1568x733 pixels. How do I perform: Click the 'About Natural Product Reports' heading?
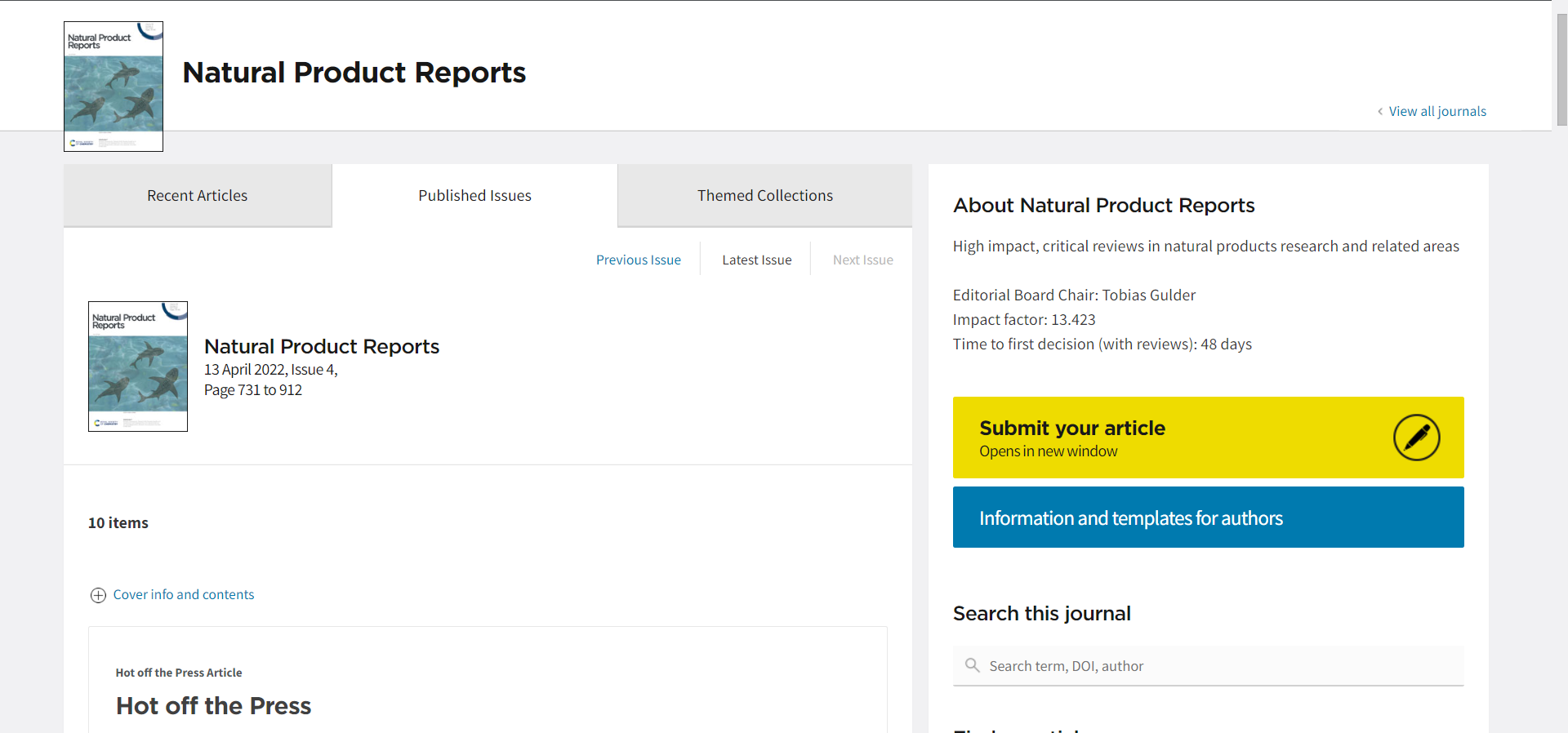(1104, 205)
